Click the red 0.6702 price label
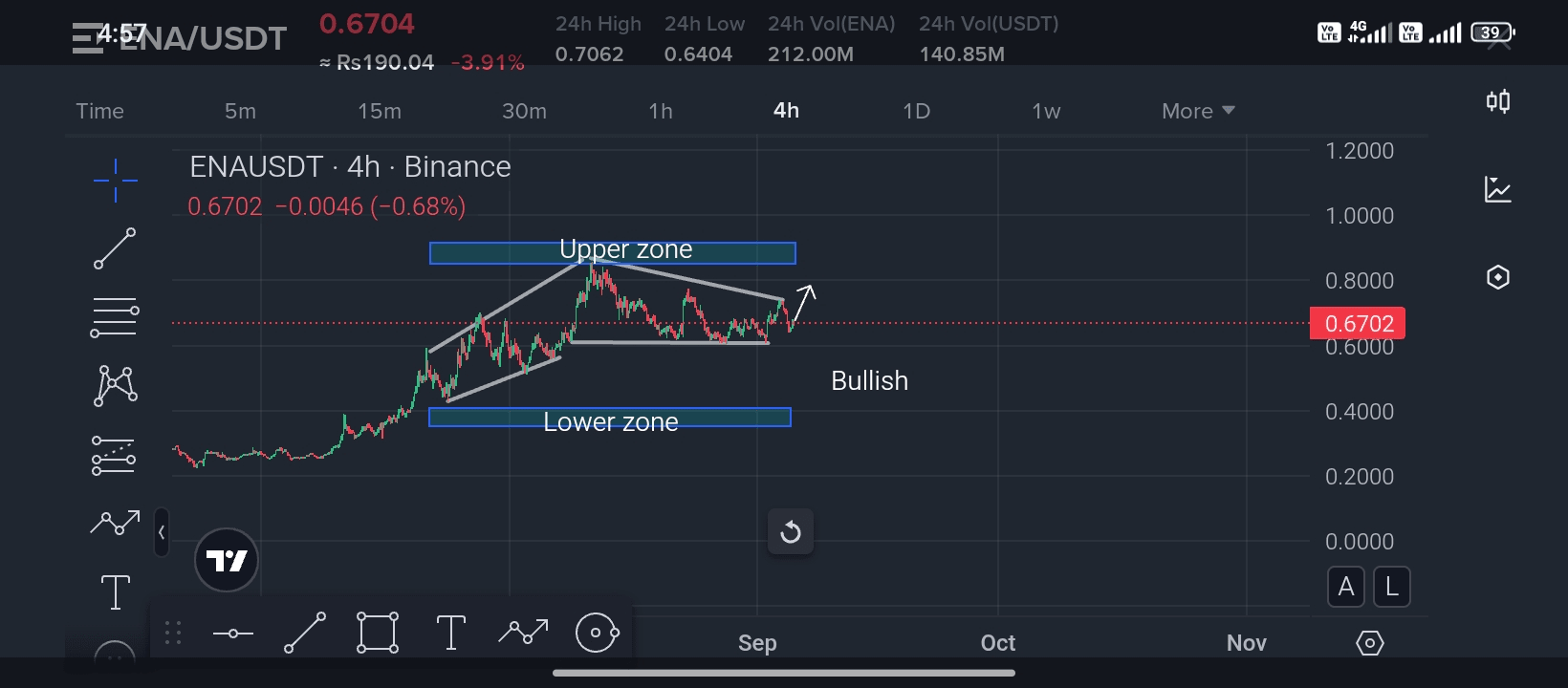The height and width of the screenshot is (688, 1568). [1357, 324]
